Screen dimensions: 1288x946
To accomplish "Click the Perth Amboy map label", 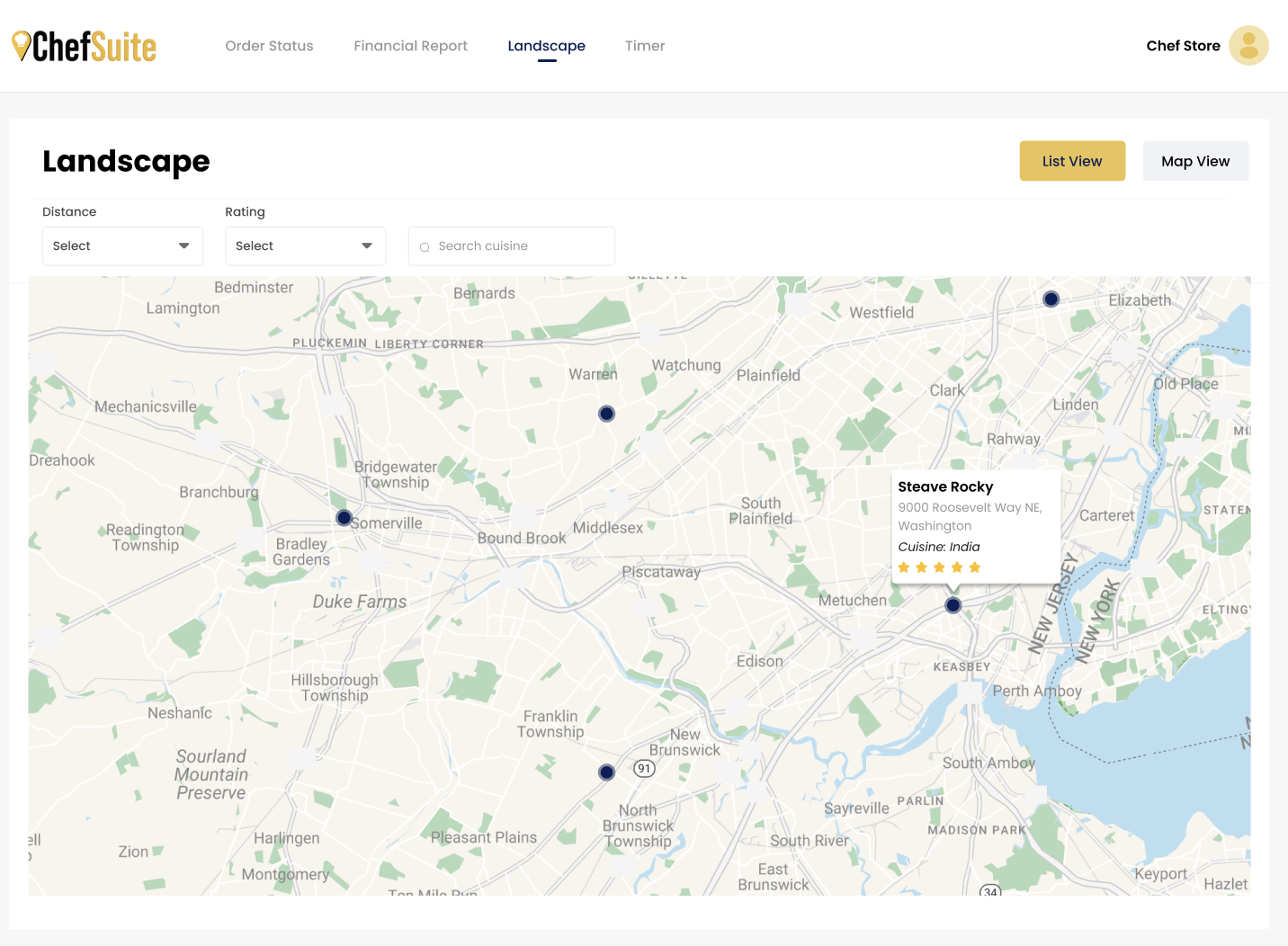I will pos(1037,692).
